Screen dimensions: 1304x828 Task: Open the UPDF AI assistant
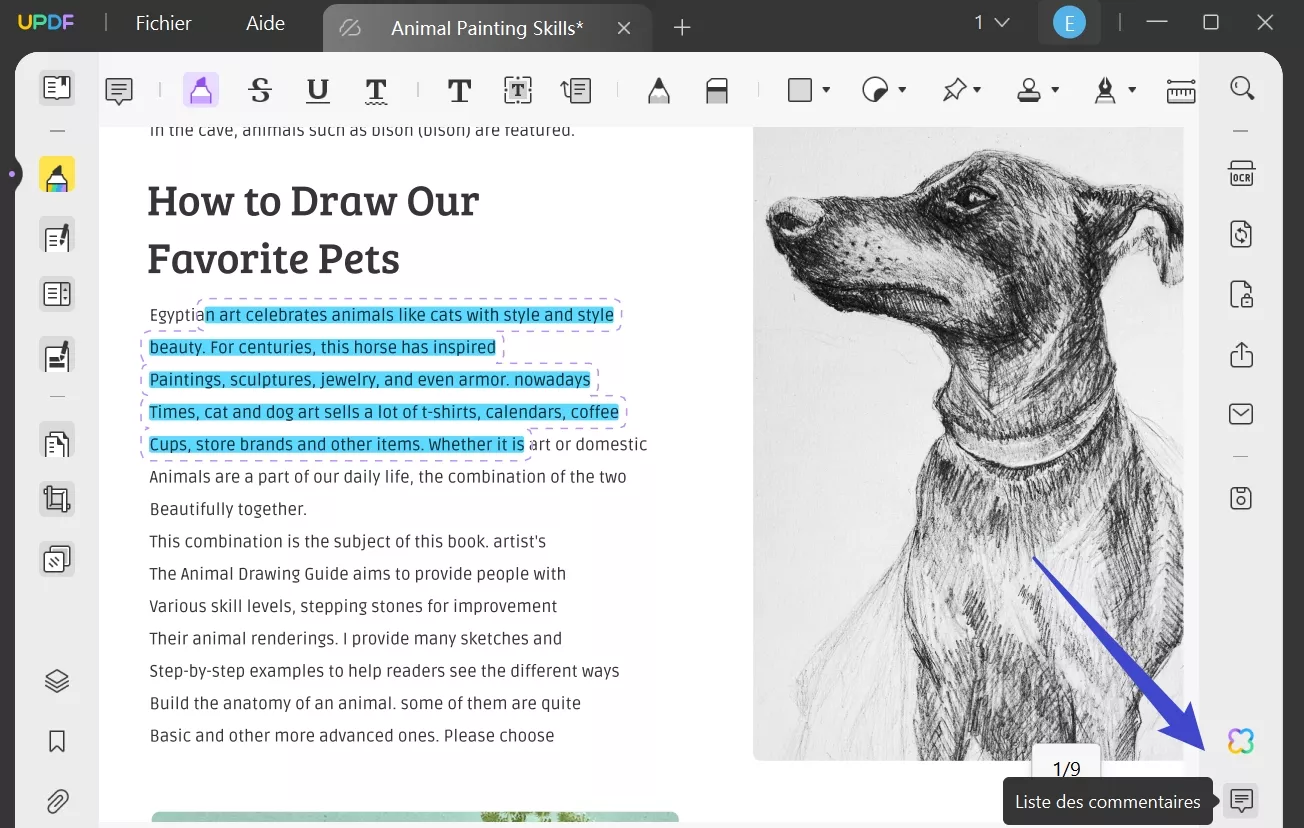pyautogui.click(x=1240, y=740)
